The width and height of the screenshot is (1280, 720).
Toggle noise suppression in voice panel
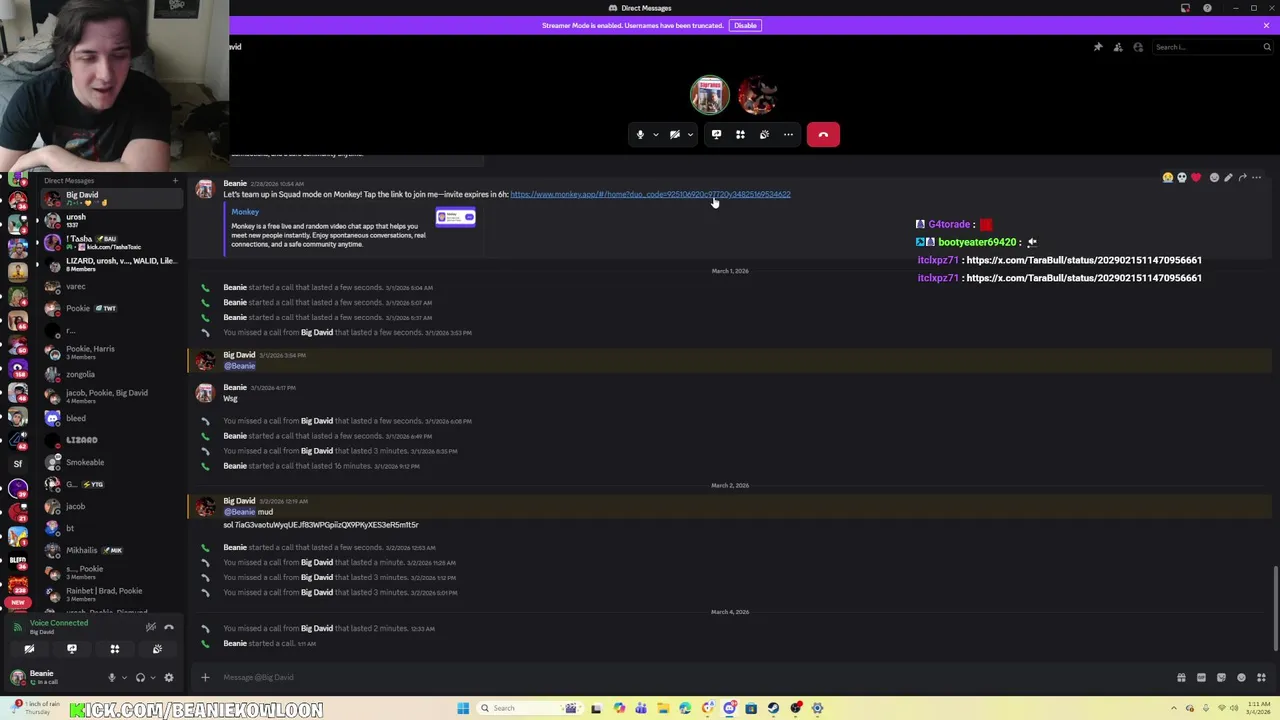click(150, 627)
